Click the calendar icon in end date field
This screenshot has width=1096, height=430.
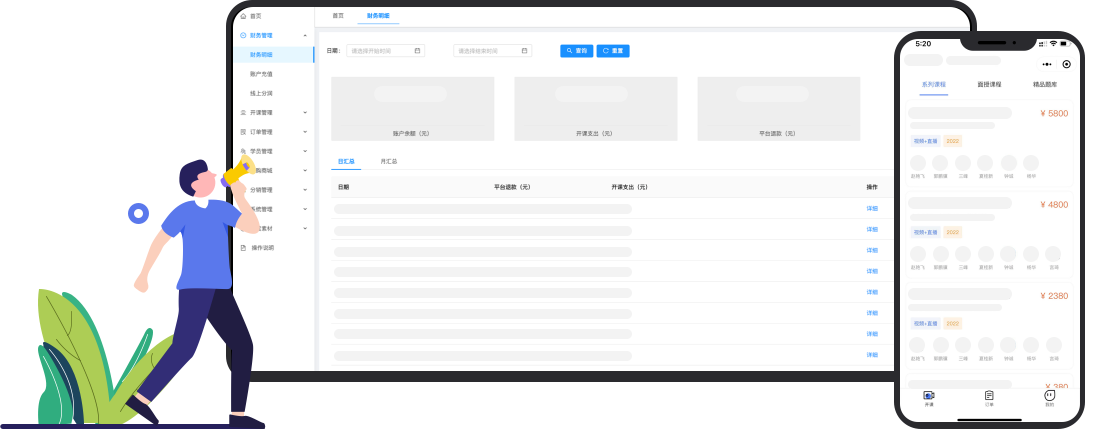pos(524,50)
